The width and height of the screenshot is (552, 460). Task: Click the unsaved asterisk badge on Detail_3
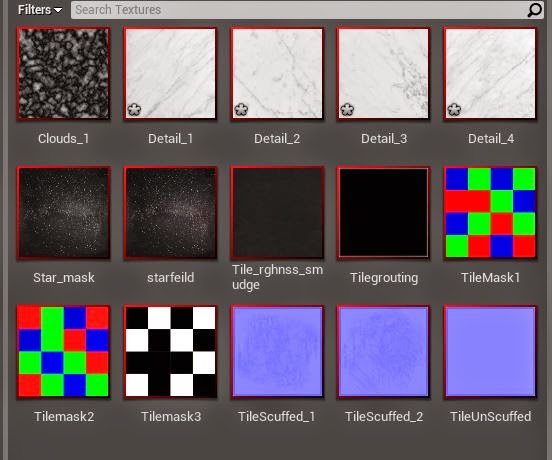(347, 109)
